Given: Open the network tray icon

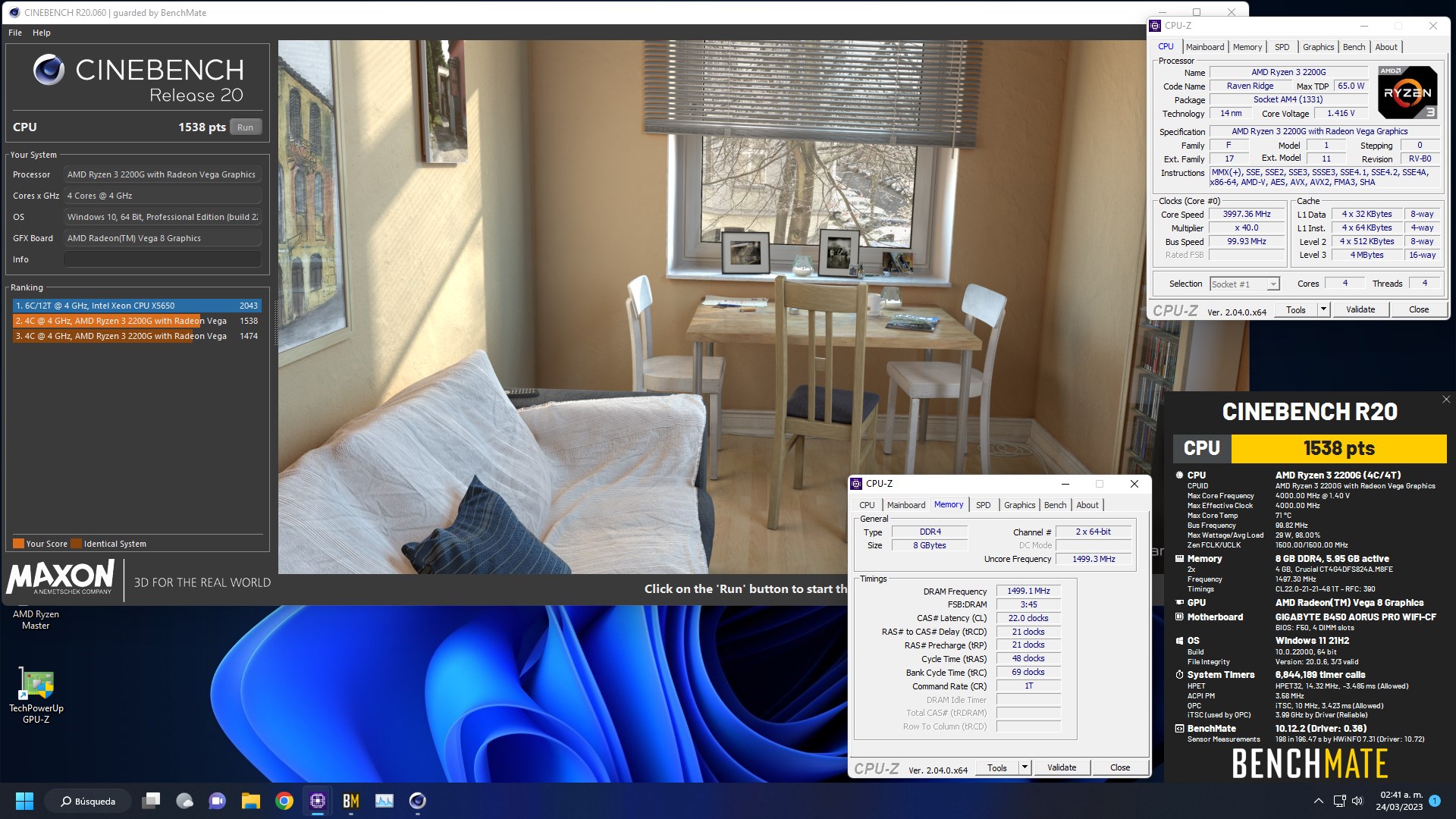Looking at the screenshot, I should [1340, 801].
